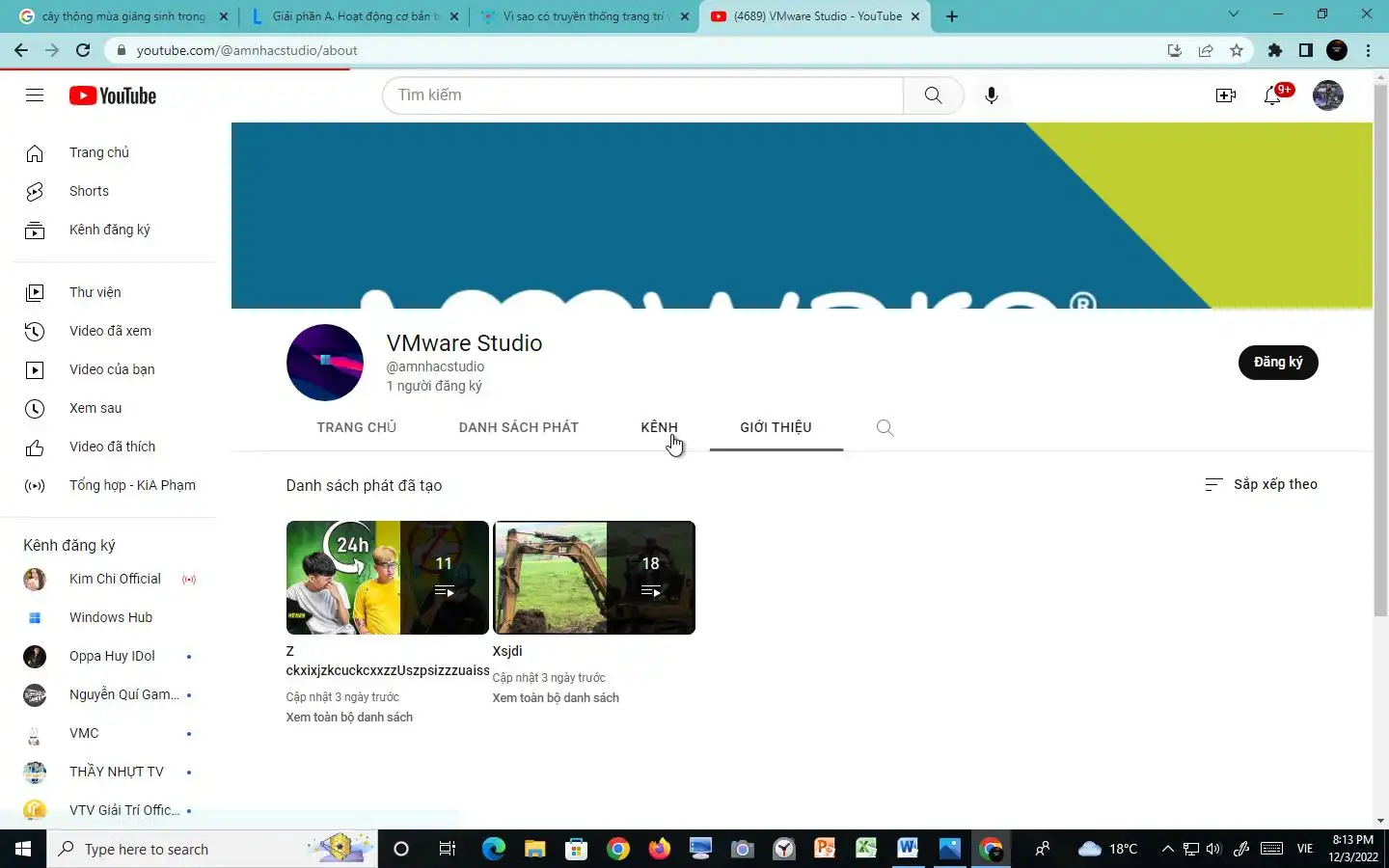Open Kim Chi Official subscription

pos(114,579)
